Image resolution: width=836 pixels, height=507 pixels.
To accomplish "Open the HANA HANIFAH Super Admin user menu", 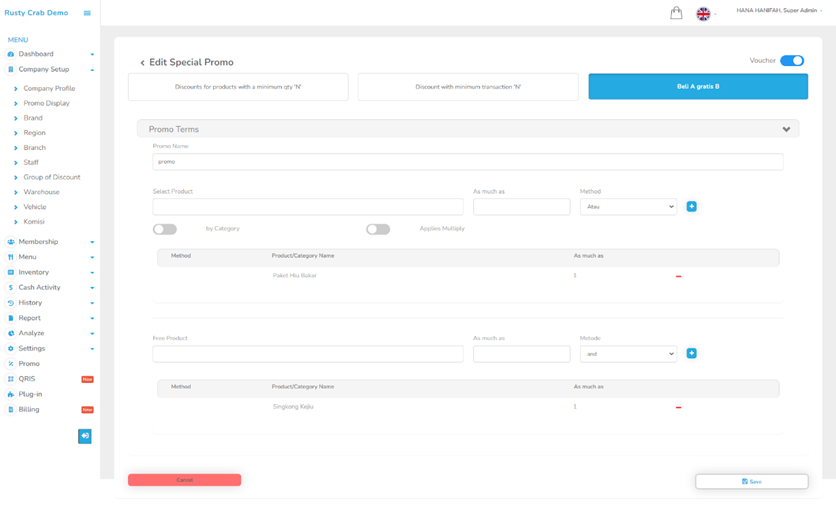I will pyautogui.click(x=779, y=10).
